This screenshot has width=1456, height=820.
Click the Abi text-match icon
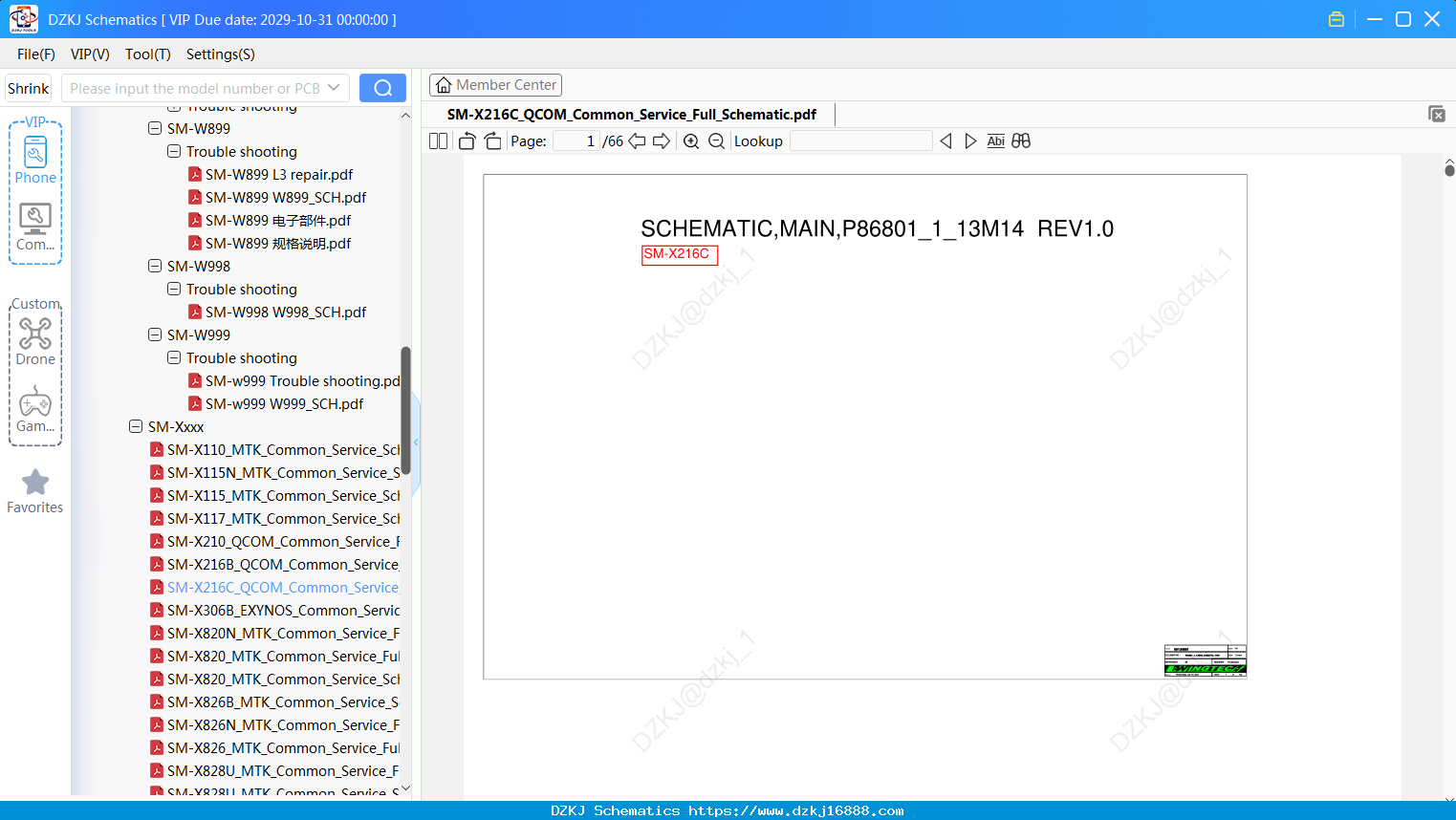995,141
